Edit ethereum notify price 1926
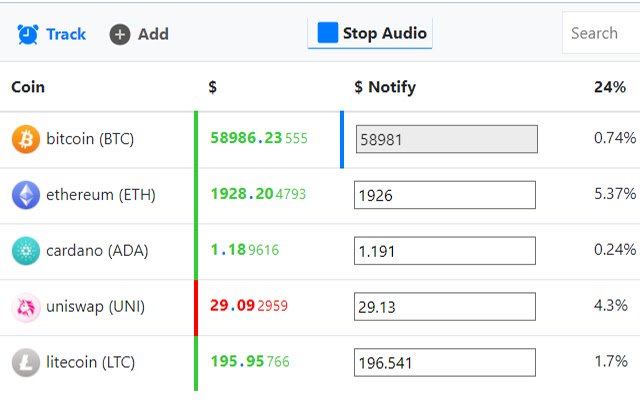The image size is (640, 400). 444,195
